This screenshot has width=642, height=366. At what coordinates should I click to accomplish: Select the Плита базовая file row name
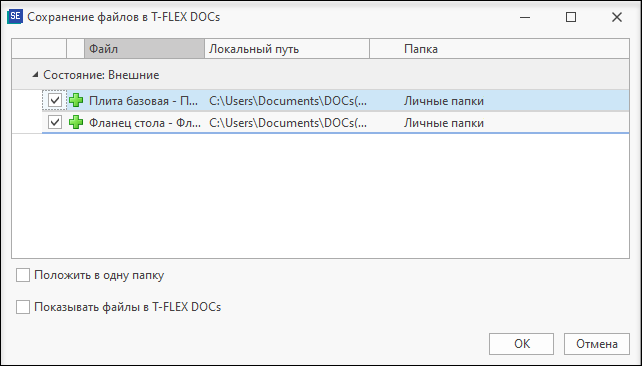coord(144,101)
